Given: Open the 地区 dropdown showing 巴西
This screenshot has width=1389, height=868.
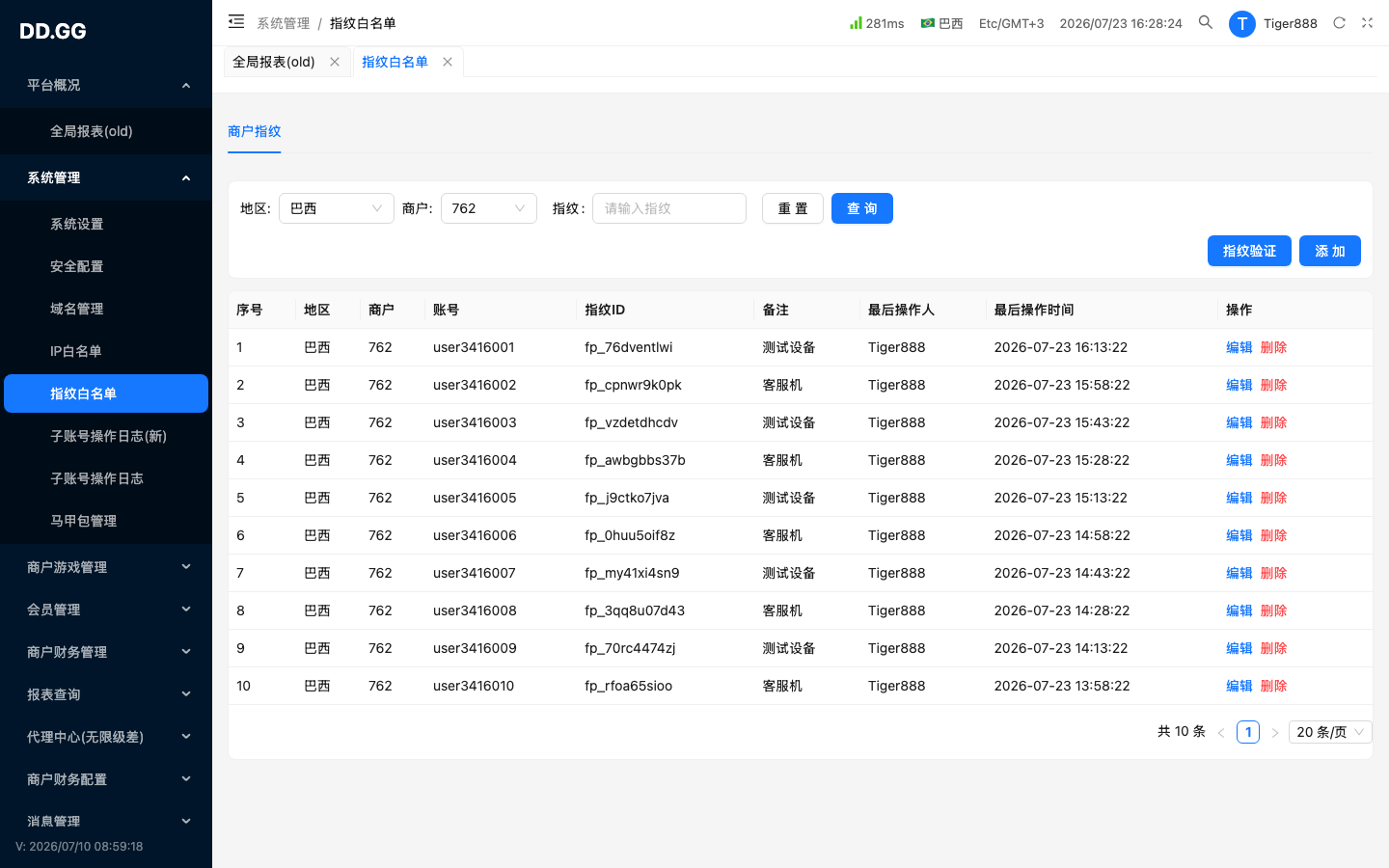Looking at the screenshot, I should pos(336,208).
